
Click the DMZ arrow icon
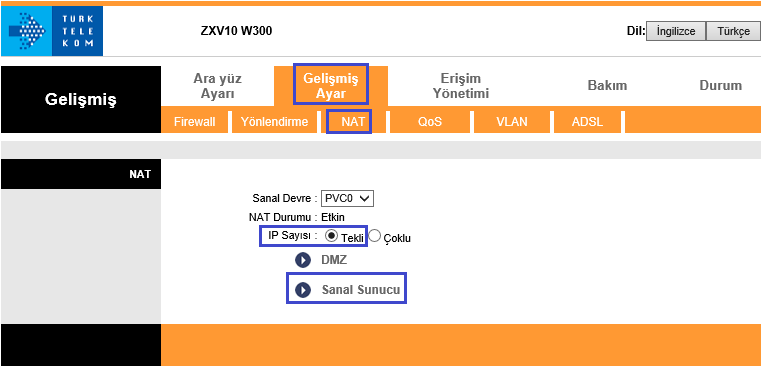[x=303, y=260]
